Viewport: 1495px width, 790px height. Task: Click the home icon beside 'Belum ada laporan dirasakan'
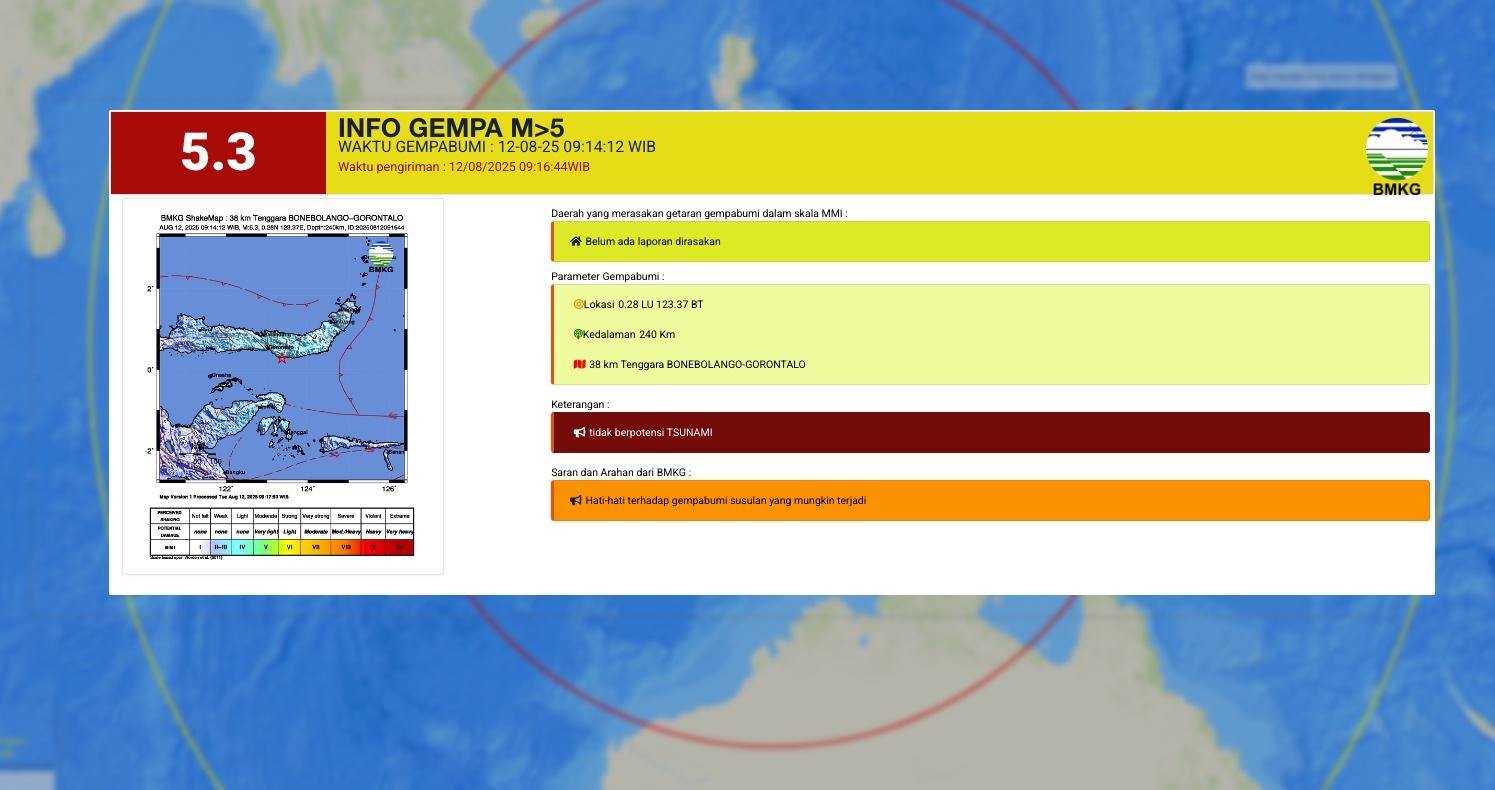click(575, 241)
